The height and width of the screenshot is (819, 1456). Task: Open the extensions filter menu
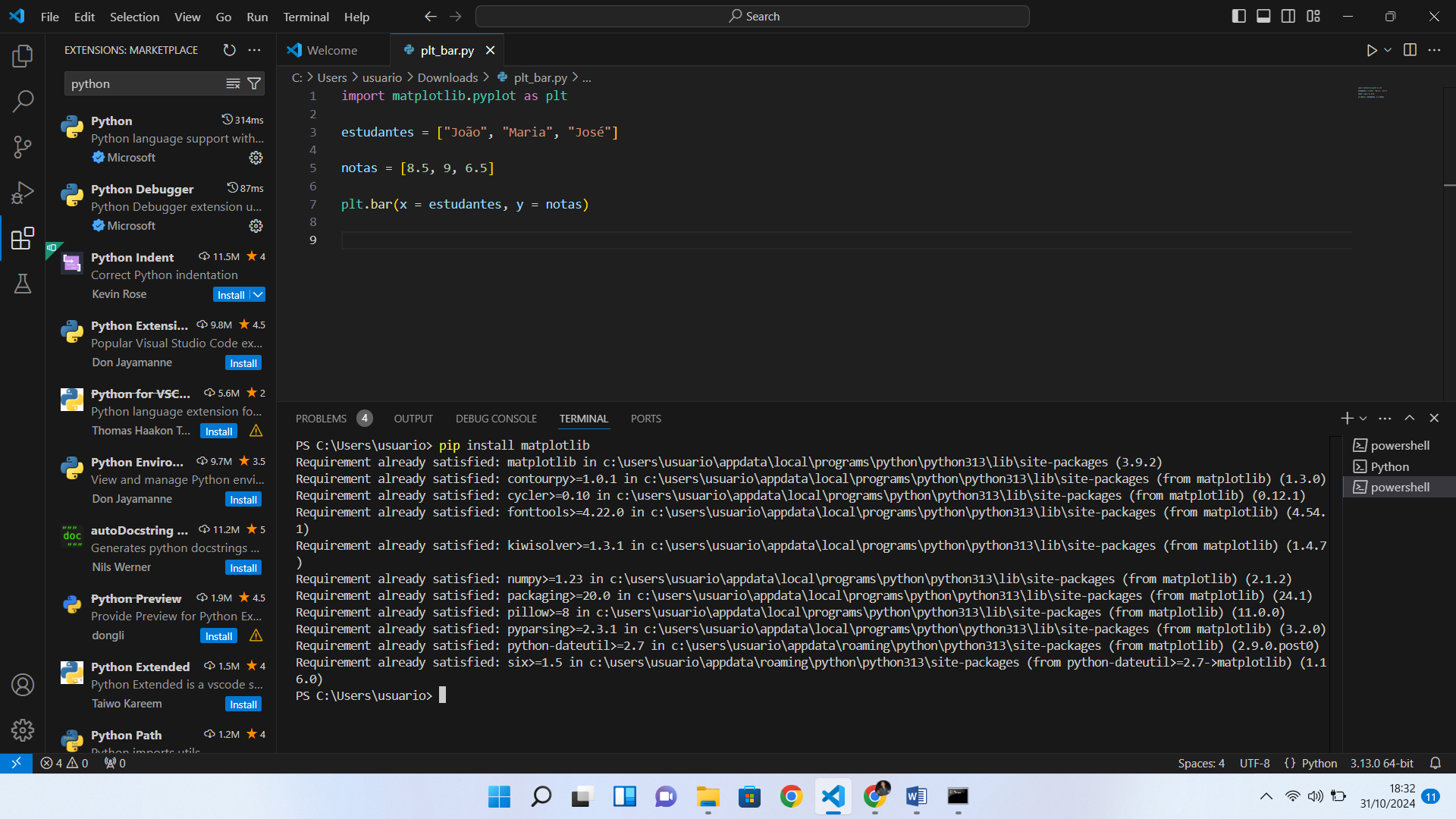click(x=254, y=83)
